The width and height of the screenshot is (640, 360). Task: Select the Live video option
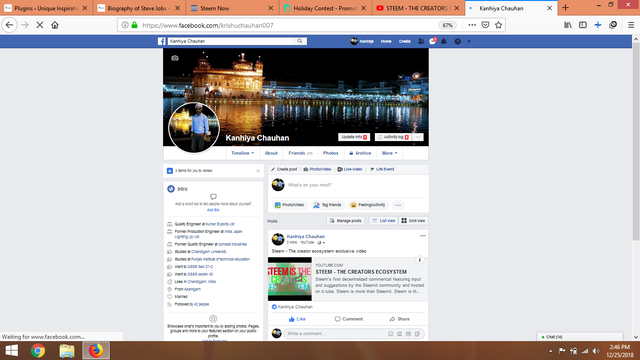click(x=350, y=169)
